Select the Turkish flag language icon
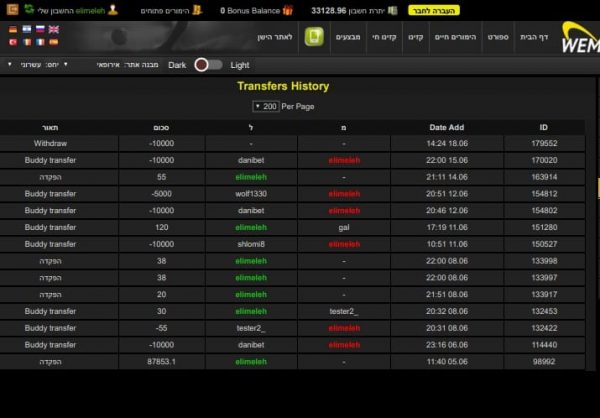The image size is (600, 418). (12, 43)
